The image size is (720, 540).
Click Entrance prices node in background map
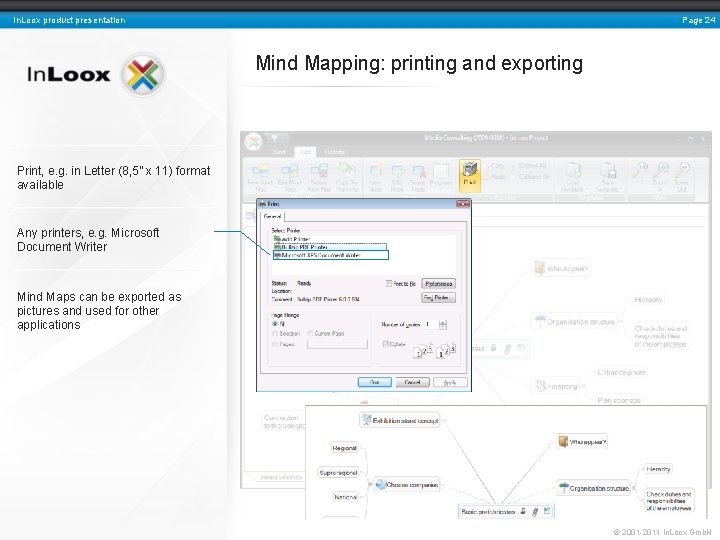click(x=622, y=372)
